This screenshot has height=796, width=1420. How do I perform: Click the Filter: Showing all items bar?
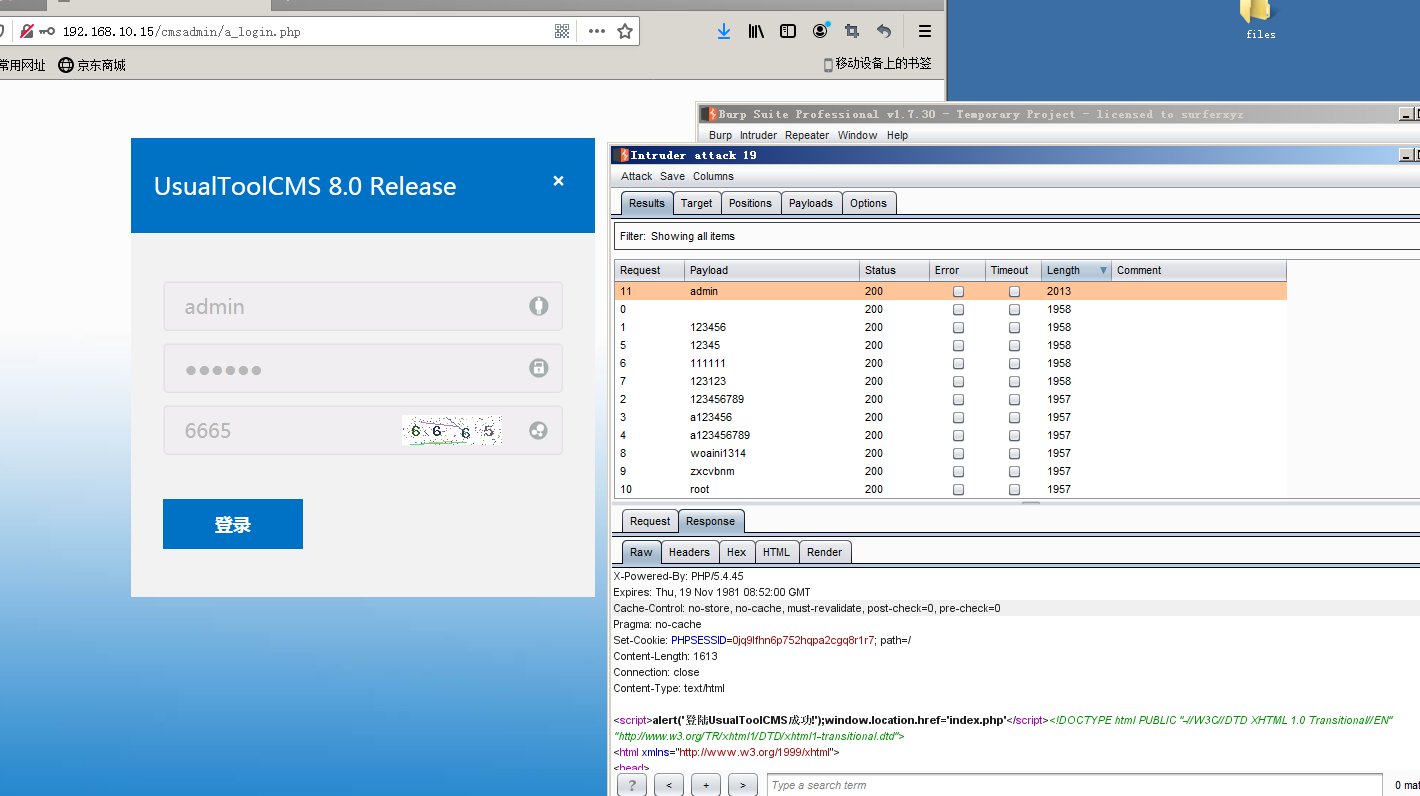coord(1016,236)
